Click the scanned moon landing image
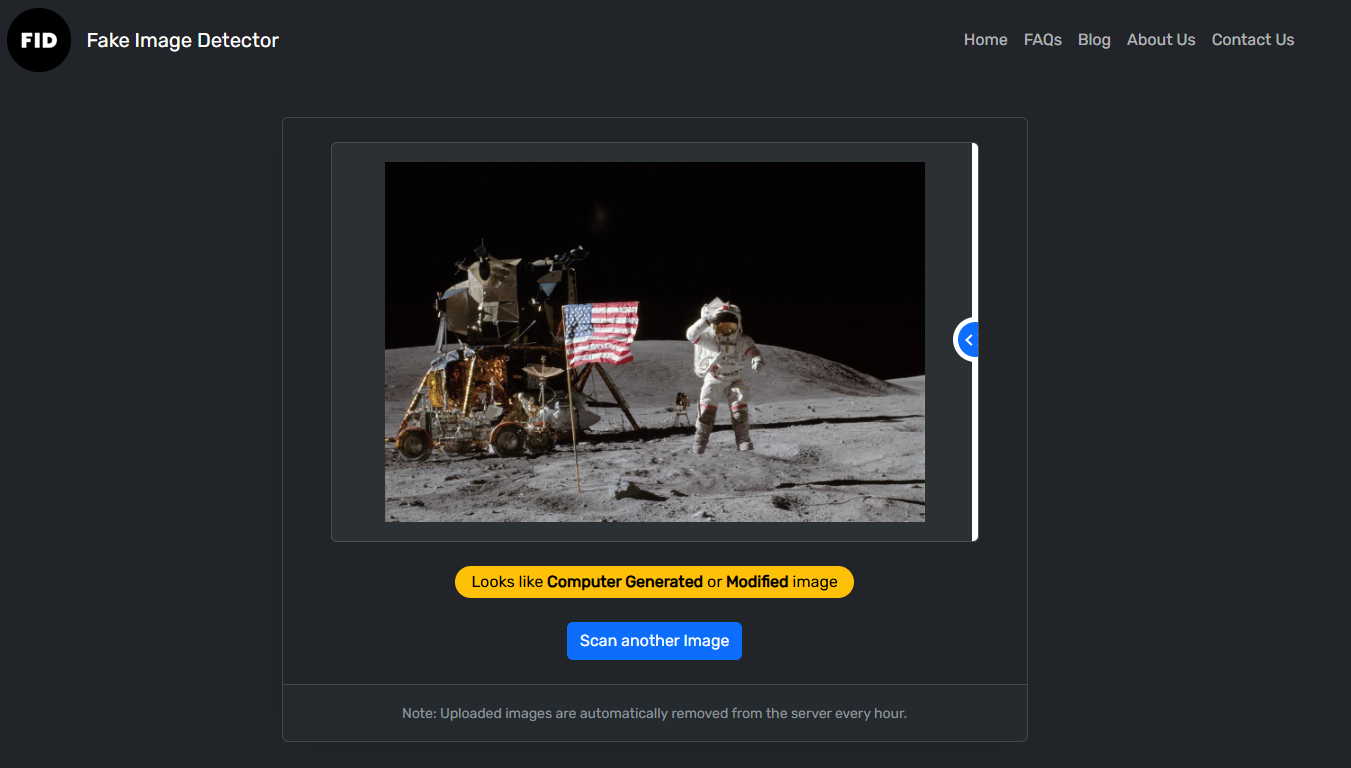1351x768 pixels. (655, 342)
